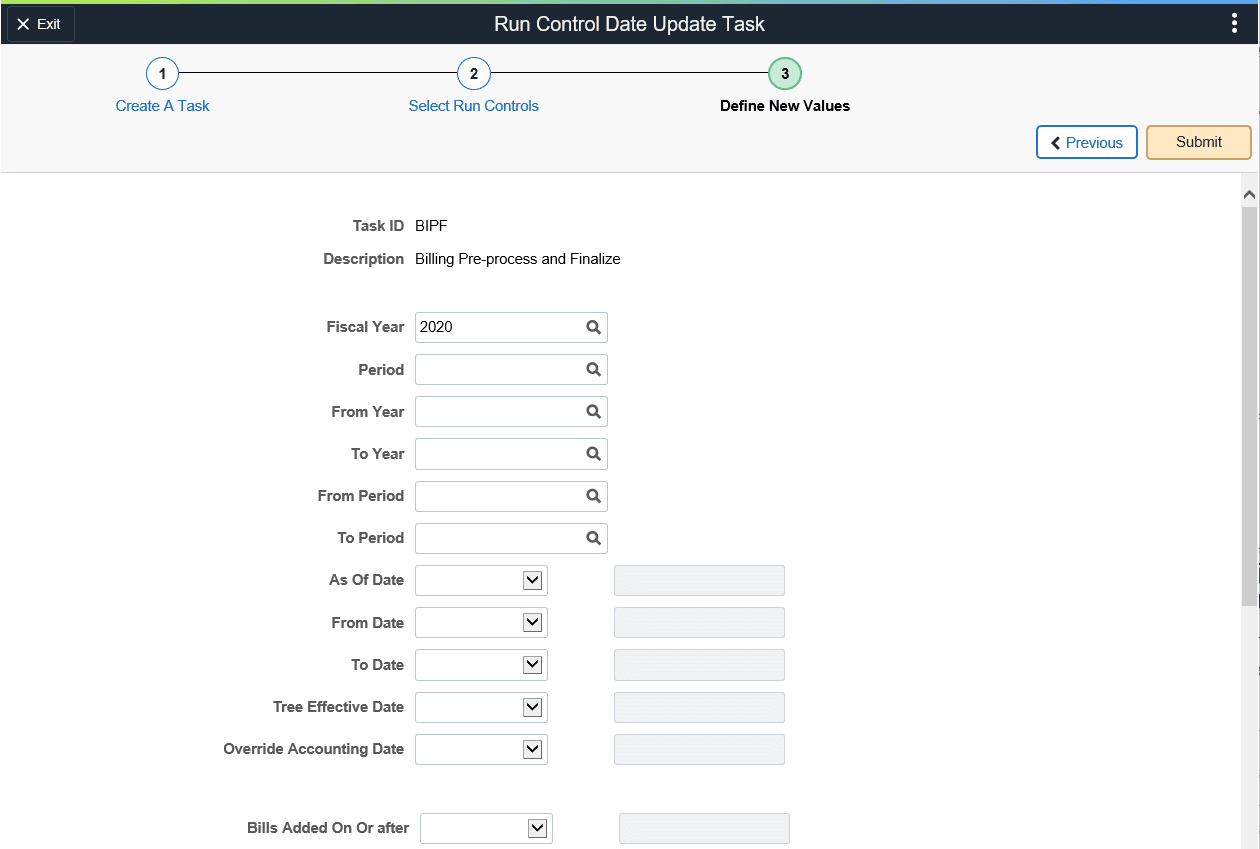Open the To Year lookup magnifier

click(593, 453)
